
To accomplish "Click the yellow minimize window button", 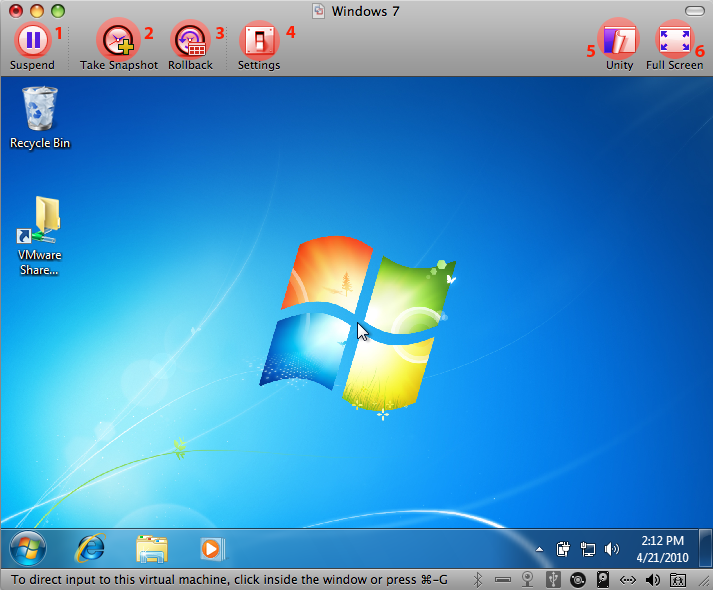I will [x=37, y=10].
